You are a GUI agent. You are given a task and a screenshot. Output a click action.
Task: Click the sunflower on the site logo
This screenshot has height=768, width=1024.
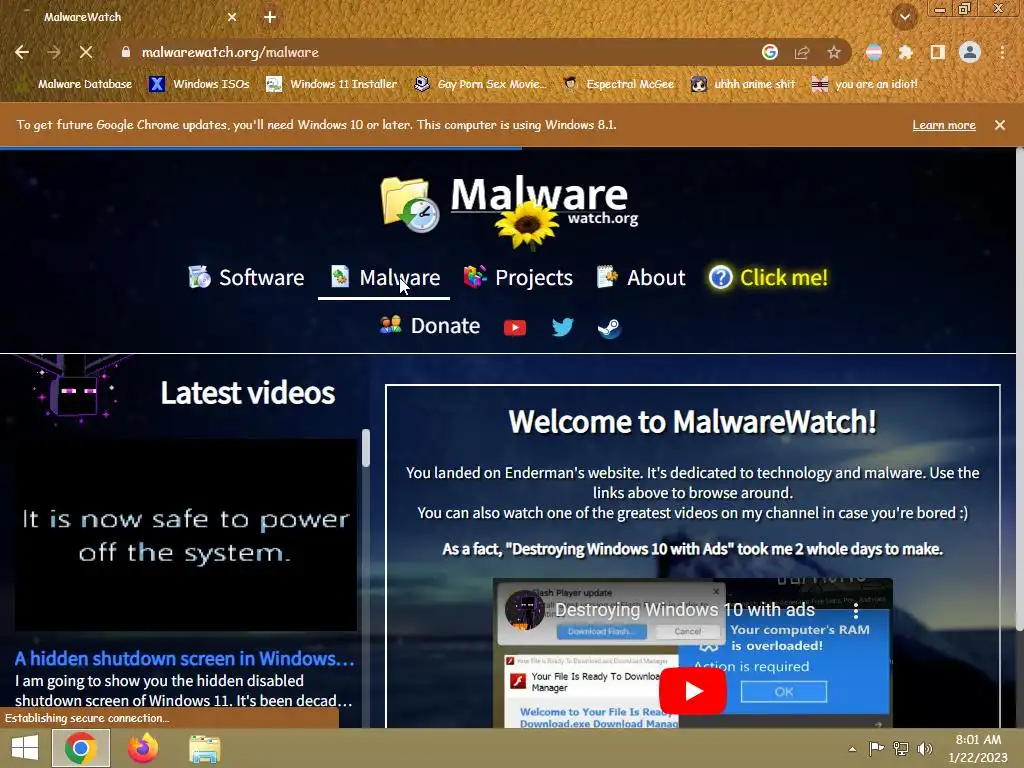[527, 225]
